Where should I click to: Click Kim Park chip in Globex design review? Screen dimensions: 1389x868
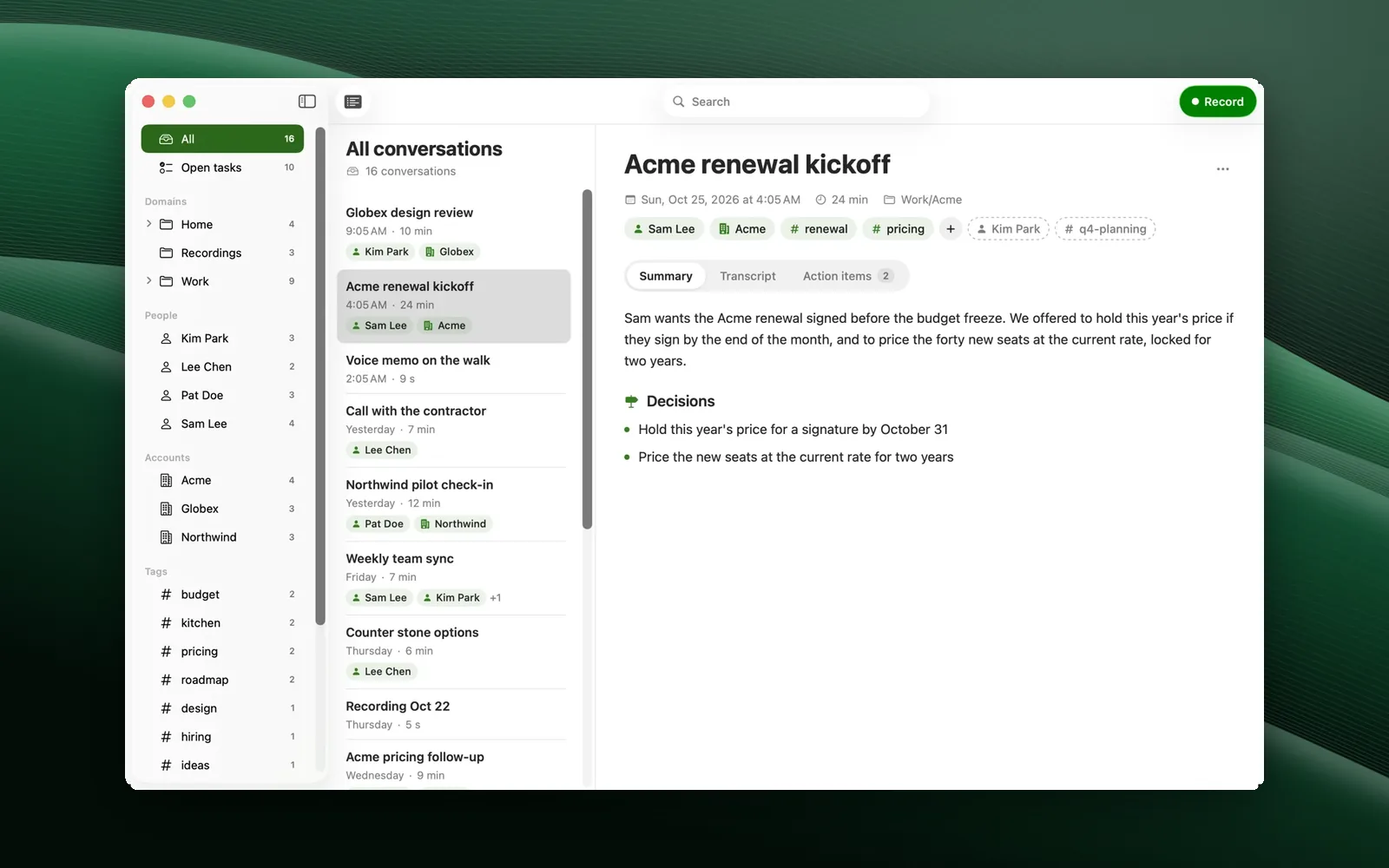(379, 252)
